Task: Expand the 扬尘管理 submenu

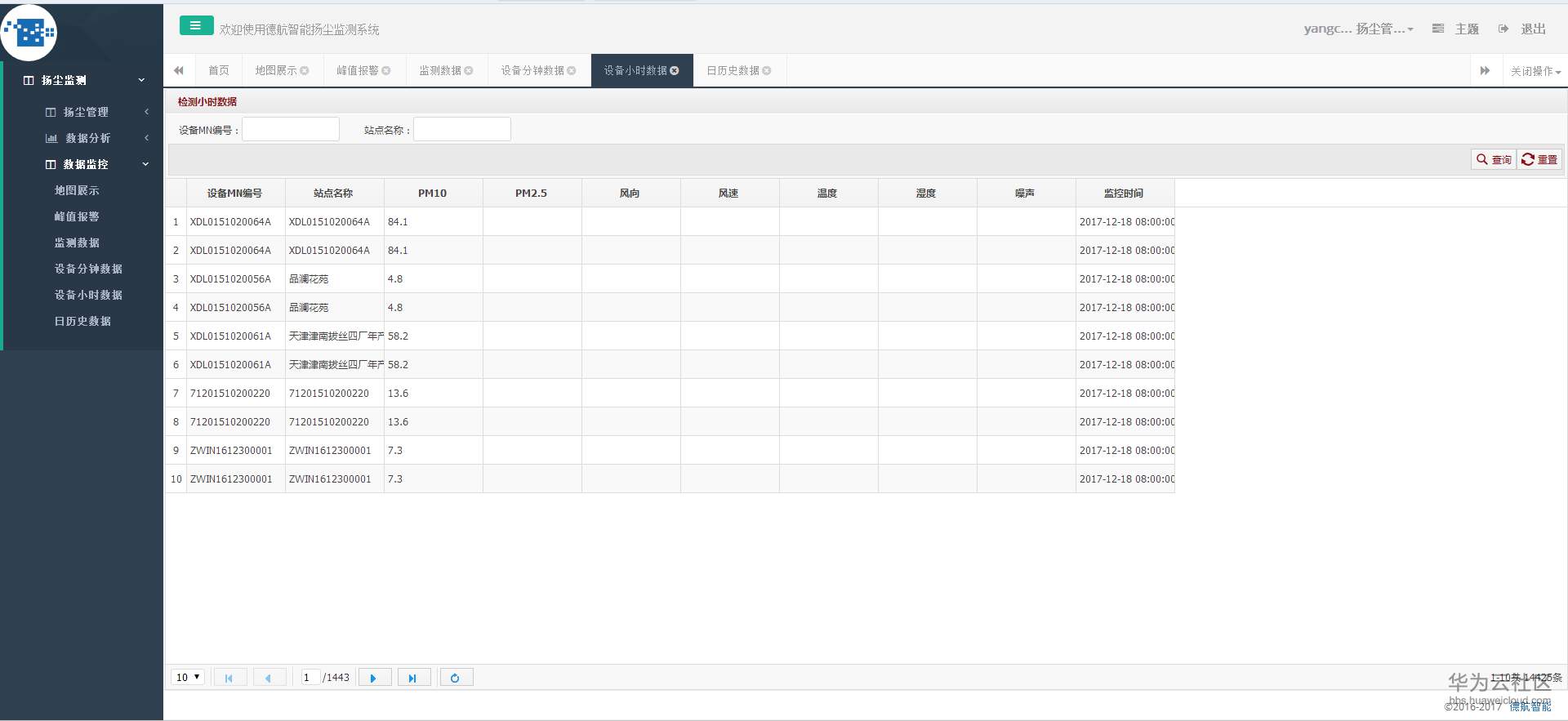Action: (146, 112)
